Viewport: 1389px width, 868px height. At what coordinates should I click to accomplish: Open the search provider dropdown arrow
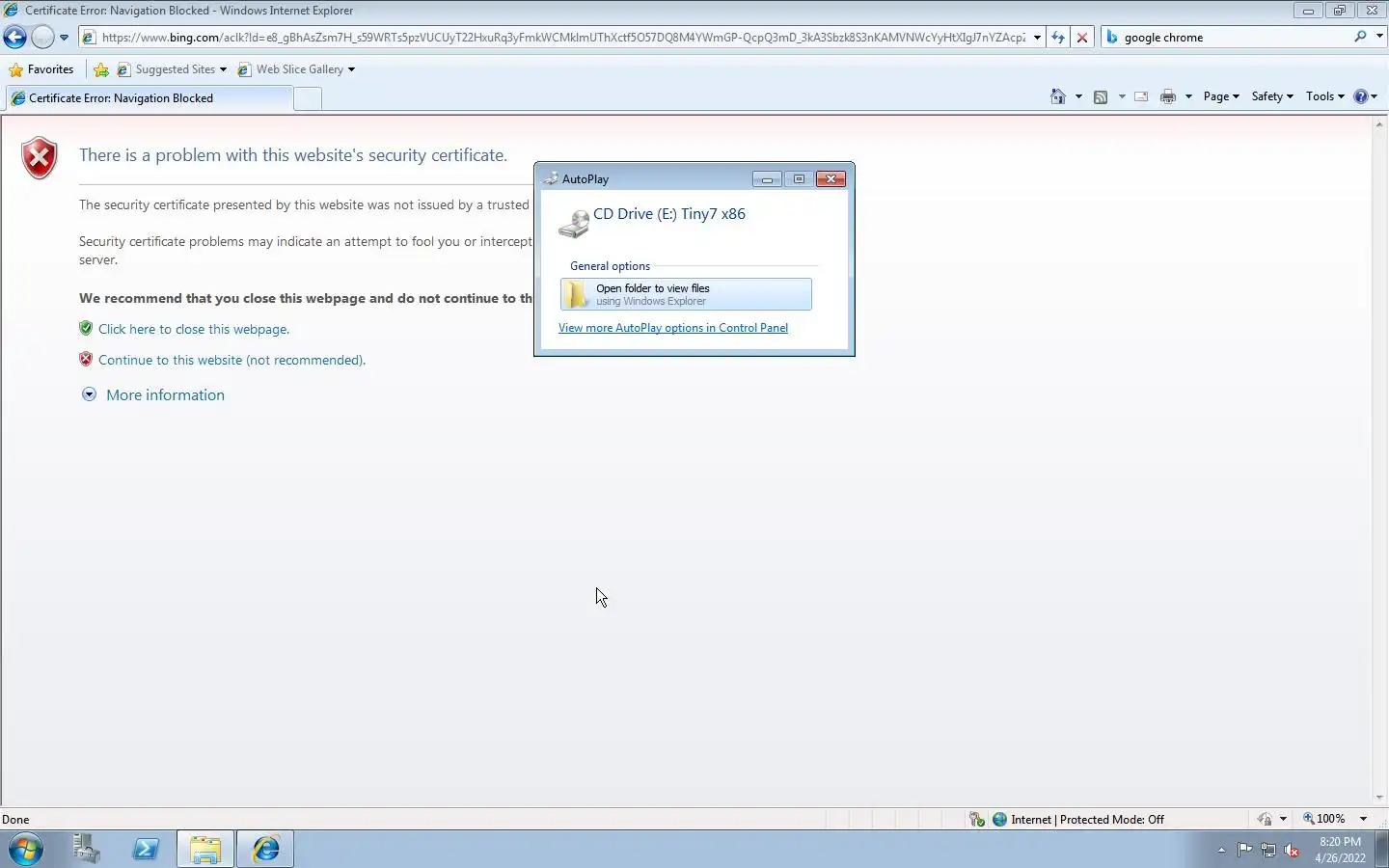click(x=1378, y=37)
